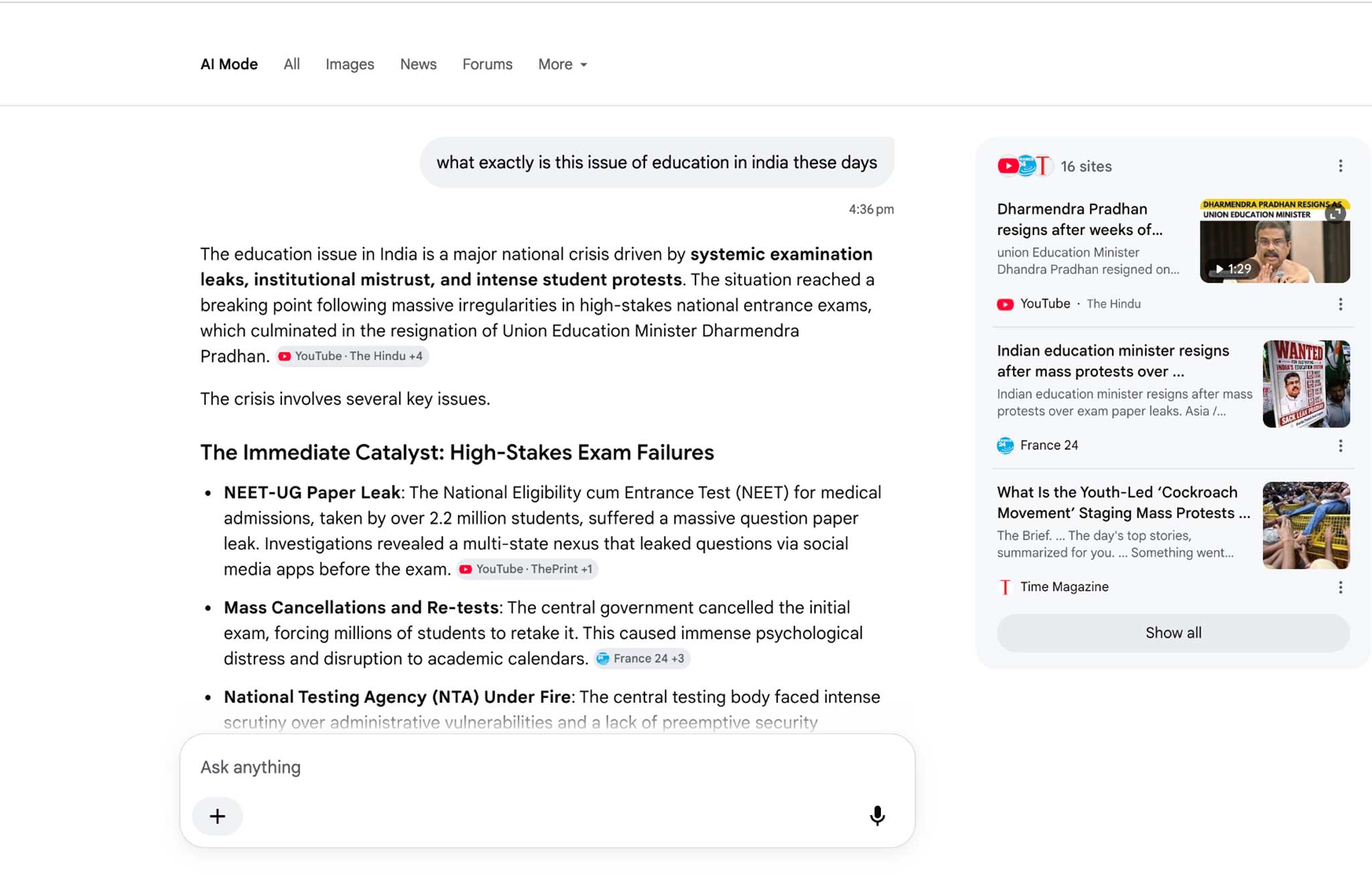Click 'The Hindu' source name
Image resolution: width=1372 pixels, height=891 pixels.
[x=1113, y=304]
